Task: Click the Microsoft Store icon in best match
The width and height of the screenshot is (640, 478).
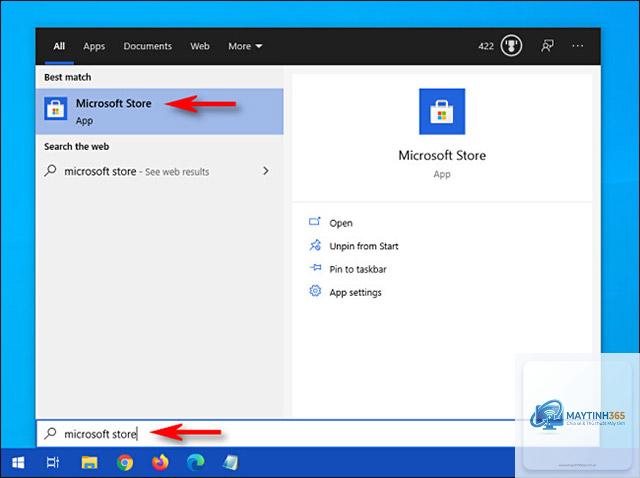Action: click(56, 109)
